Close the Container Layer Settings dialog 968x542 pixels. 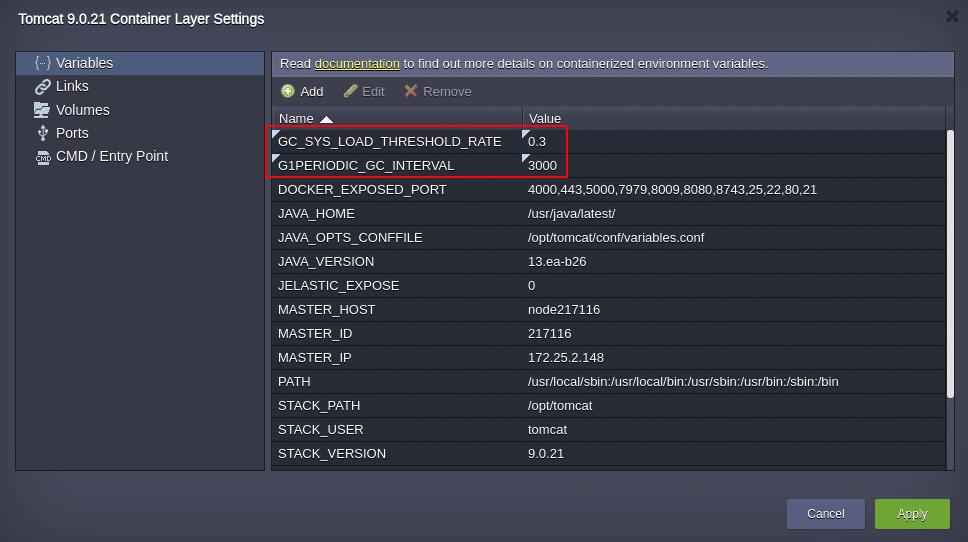952,17
